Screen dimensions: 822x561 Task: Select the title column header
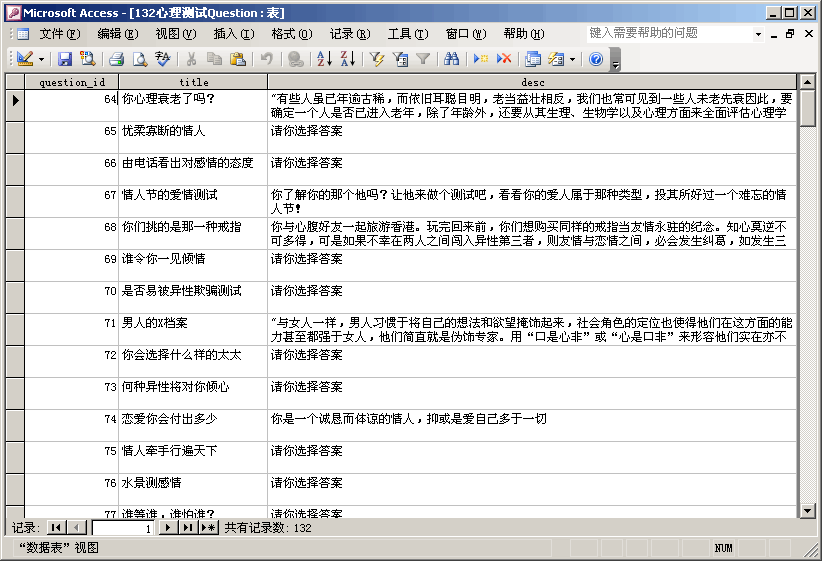pos(193,82)
